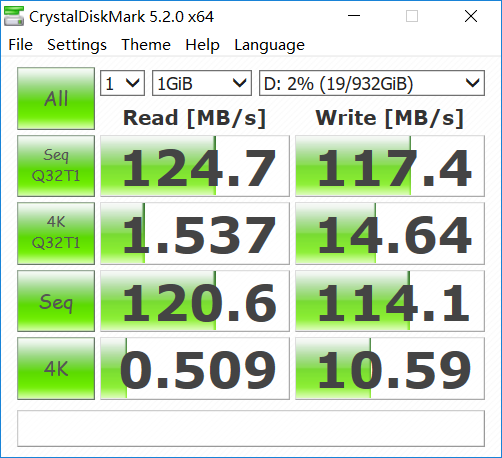
Task: Click the 0.509 4K read result bar
Action: (x=195, y=368)
